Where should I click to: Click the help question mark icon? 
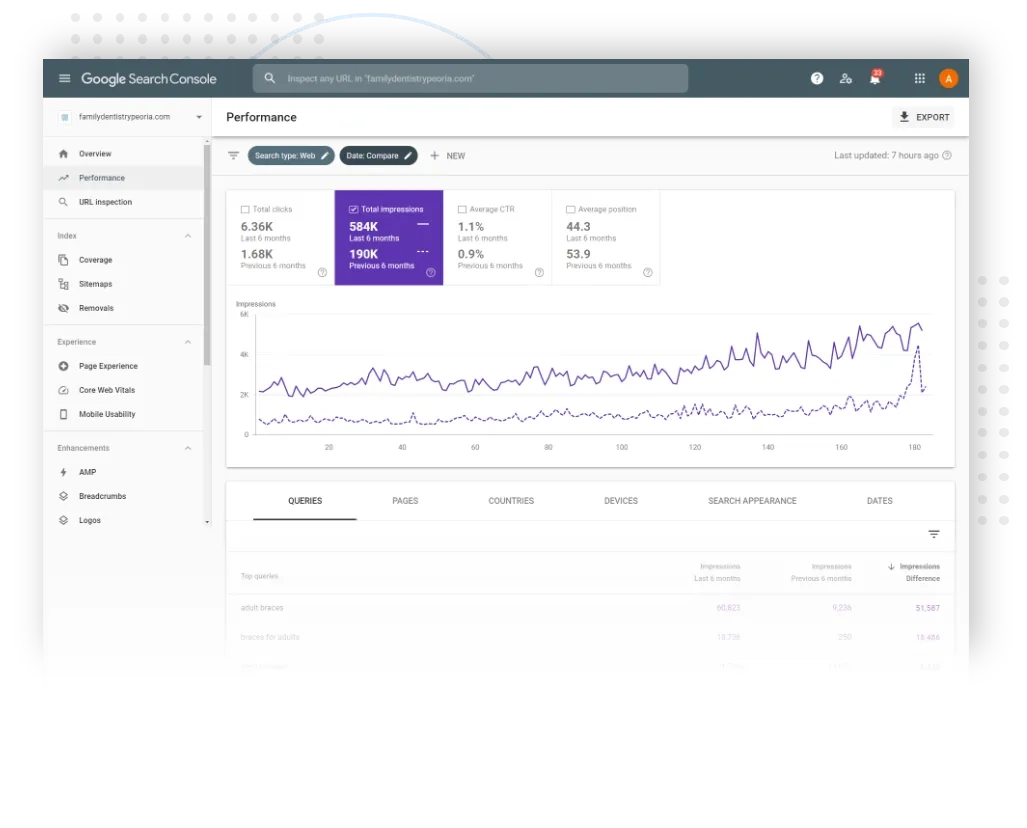tap(817, 79)
